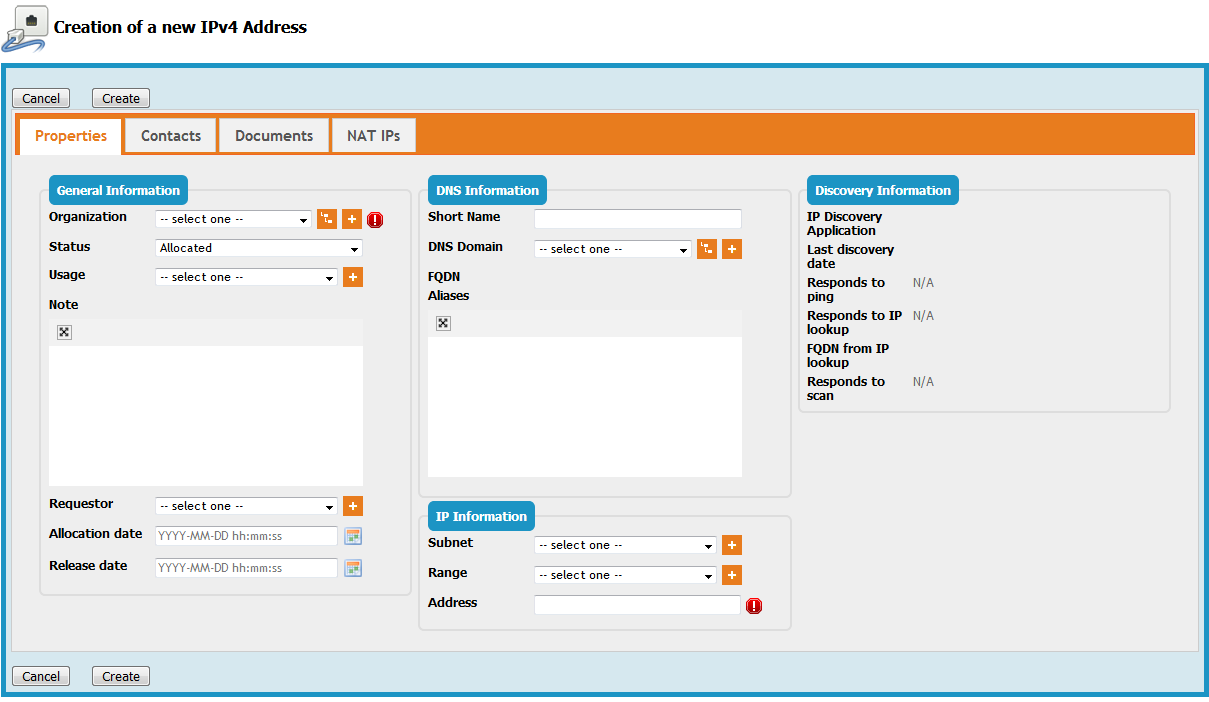Click the plus icon next to Organization
Viewport: 1209px width, 702px height.
(x=352, y=219)
